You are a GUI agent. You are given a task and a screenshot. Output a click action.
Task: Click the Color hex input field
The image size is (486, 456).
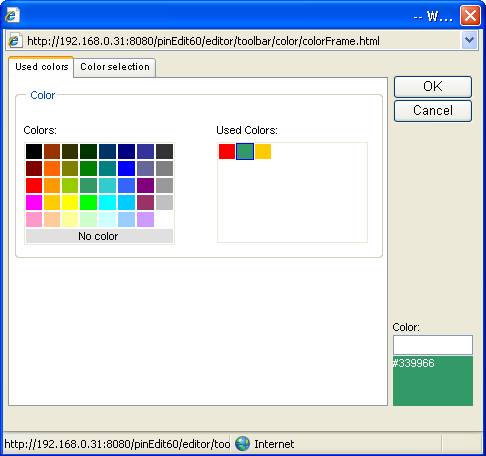433,345
